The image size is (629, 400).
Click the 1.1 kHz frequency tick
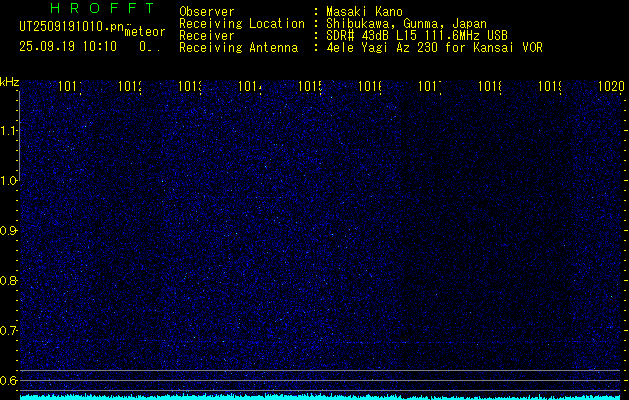tap(9, 130)
